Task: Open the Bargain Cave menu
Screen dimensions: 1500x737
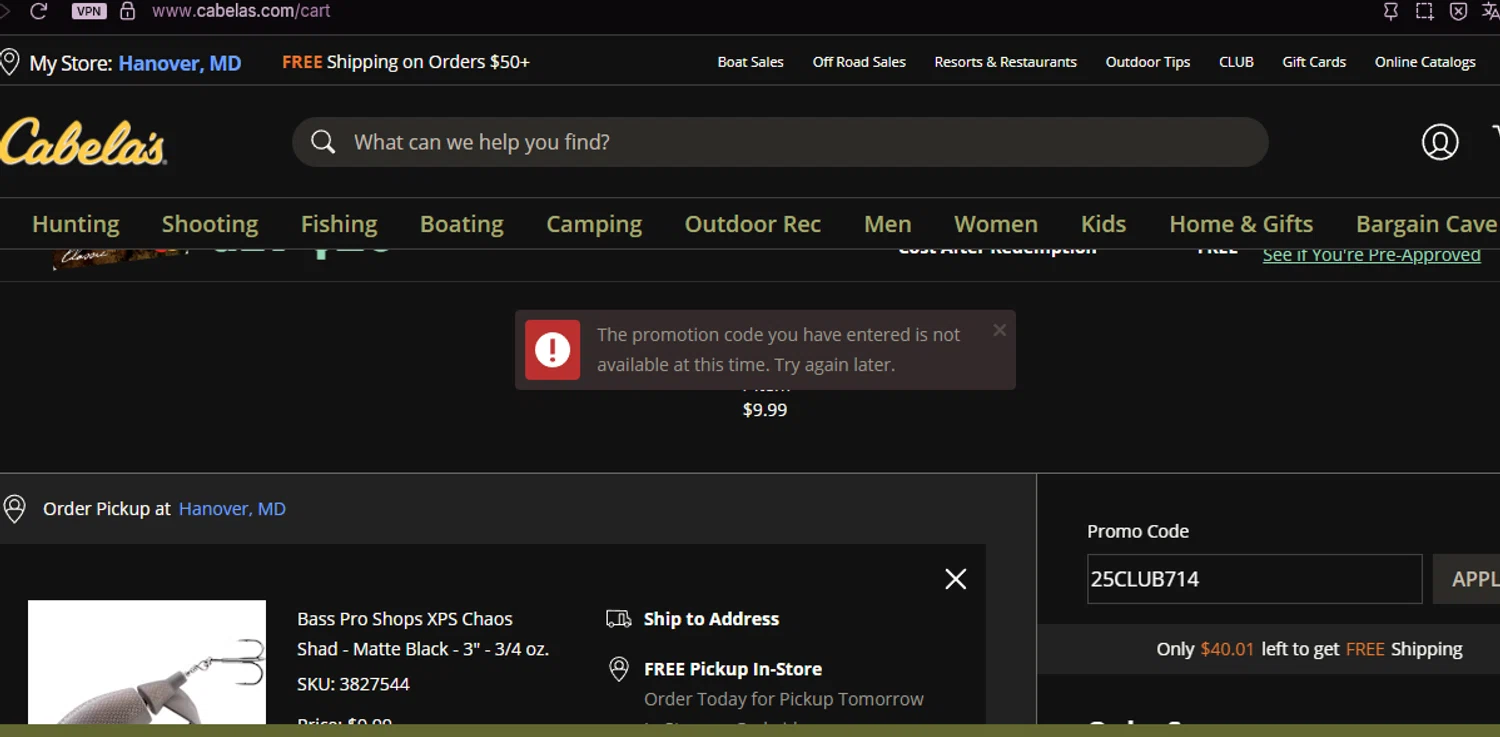Action: pos(1427,224)
